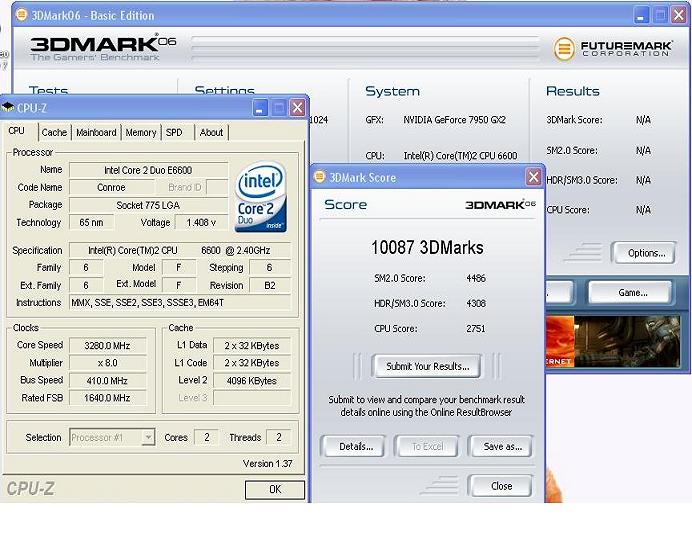
Task: Close the CPU-Z window
Action: [298, 108]
